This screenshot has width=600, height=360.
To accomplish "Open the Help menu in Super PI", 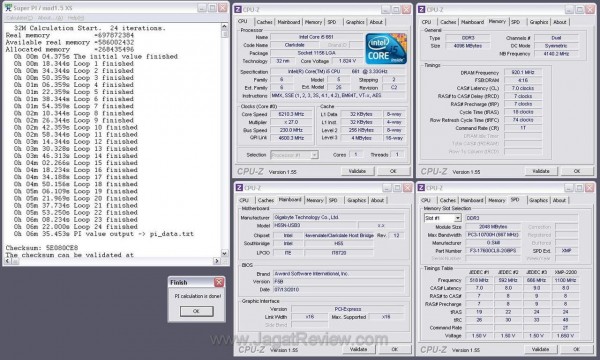I will pos(75,18).
